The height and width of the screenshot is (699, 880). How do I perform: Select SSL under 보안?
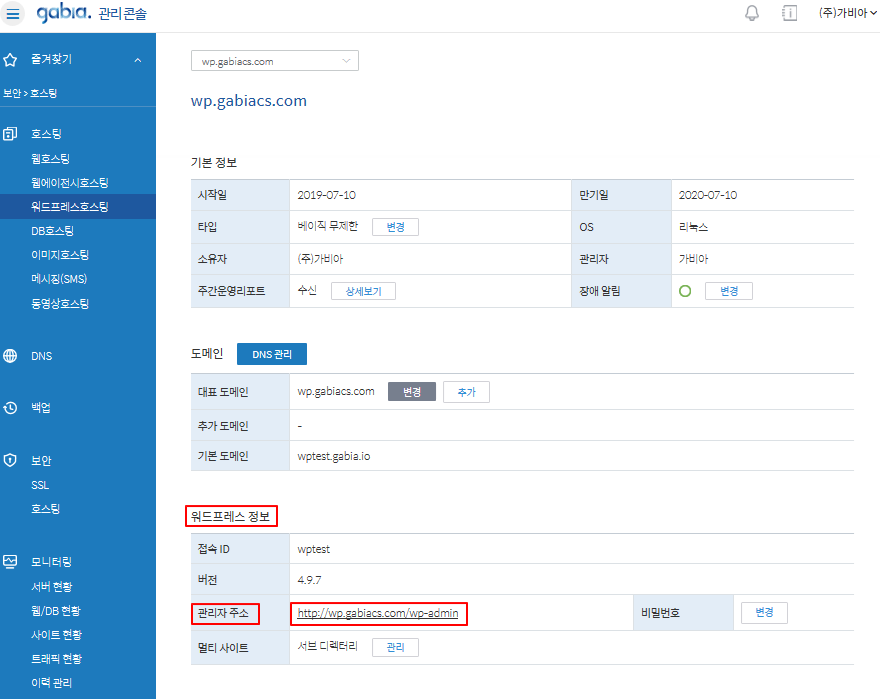40,485
